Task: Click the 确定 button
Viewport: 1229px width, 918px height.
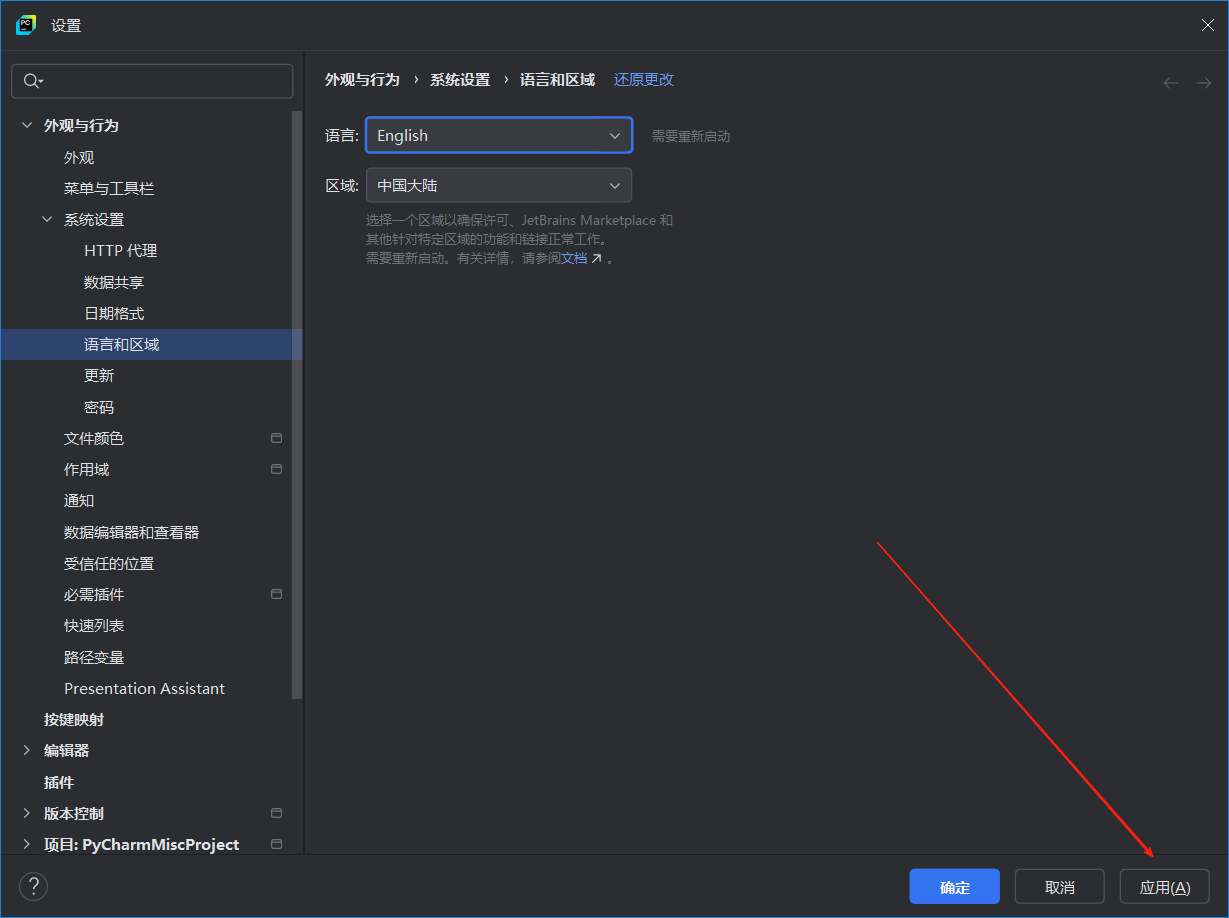Action: (954, 887)
